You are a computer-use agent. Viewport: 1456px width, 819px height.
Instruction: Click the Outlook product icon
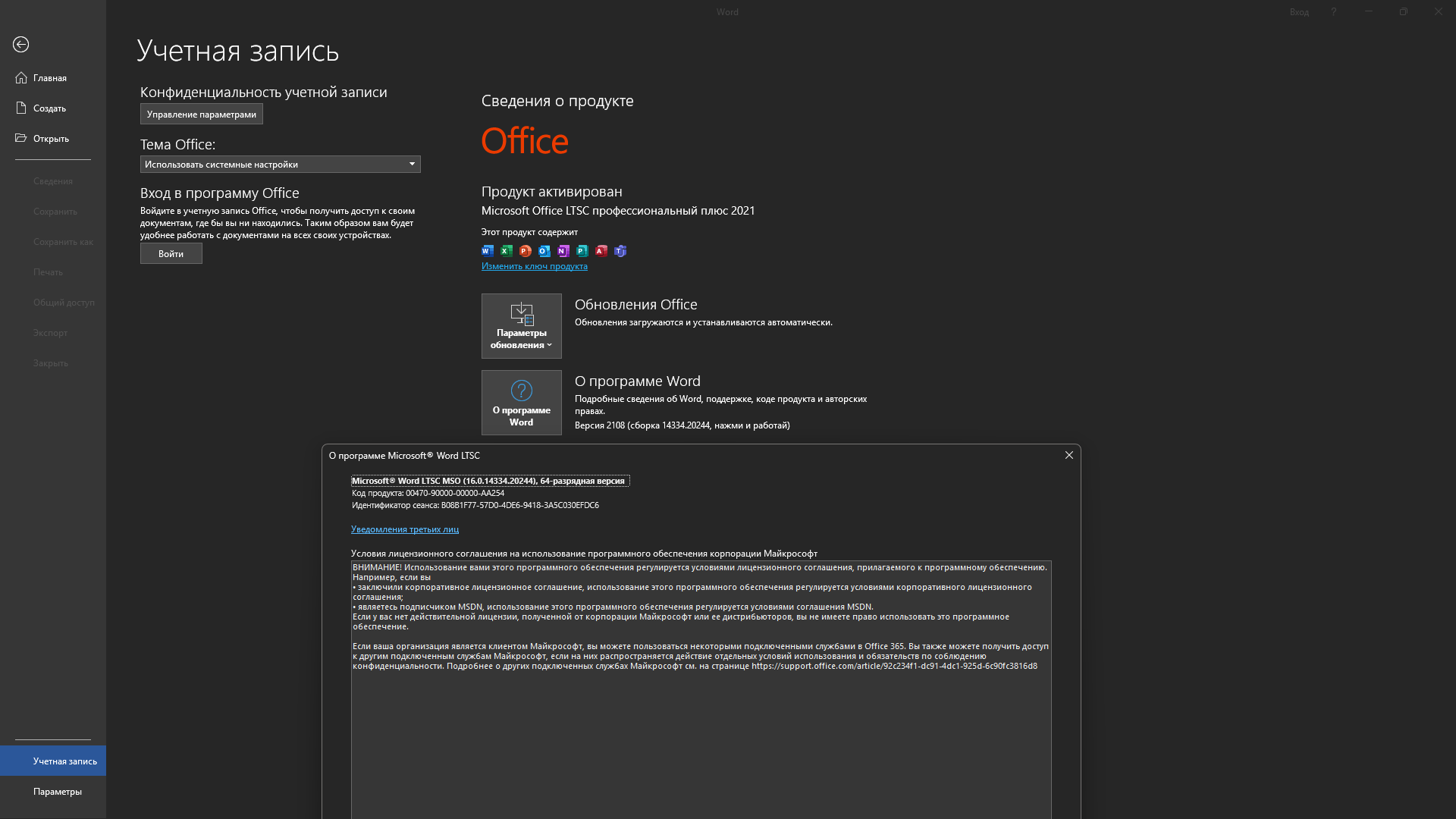click(544, 251)
